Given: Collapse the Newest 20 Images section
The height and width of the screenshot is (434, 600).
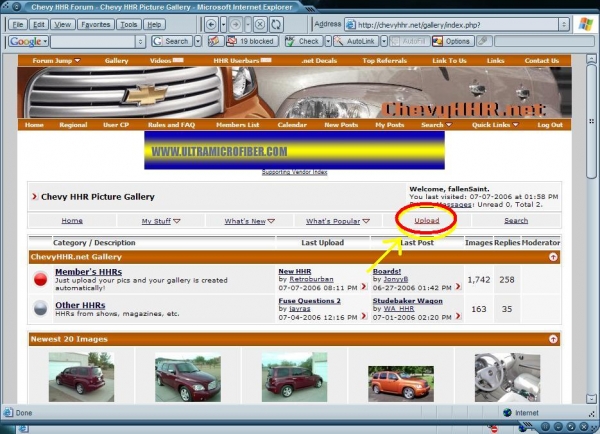Looking at the screenshot, I should (553, 340).
